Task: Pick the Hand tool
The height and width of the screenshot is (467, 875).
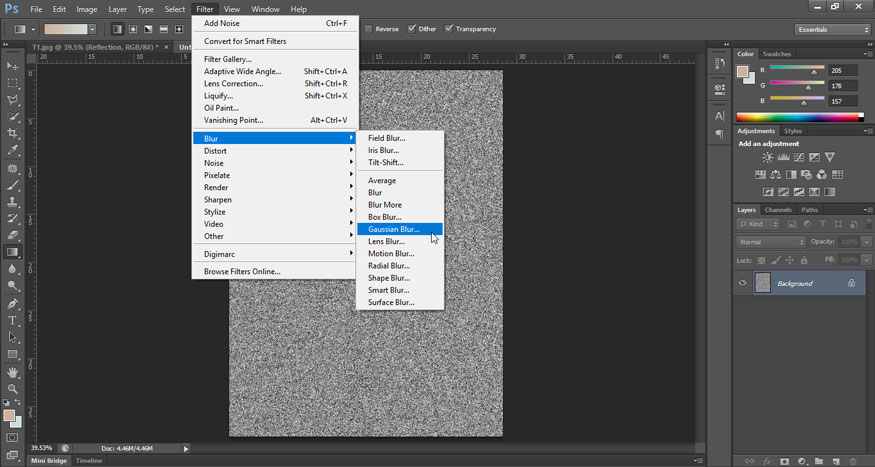Action: 13,372
